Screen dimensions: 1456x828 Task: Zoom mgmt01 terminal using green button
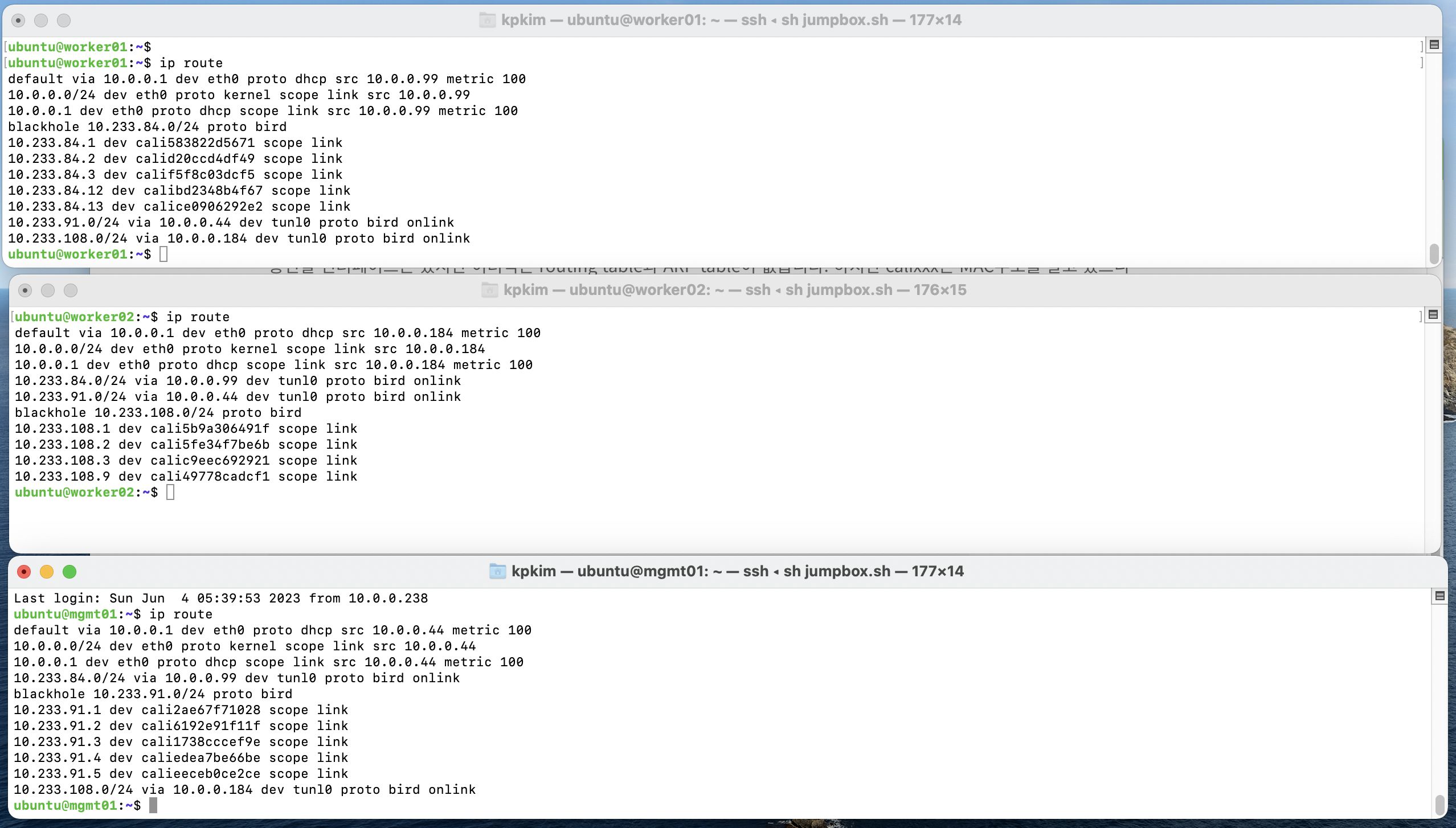point(69,572)
